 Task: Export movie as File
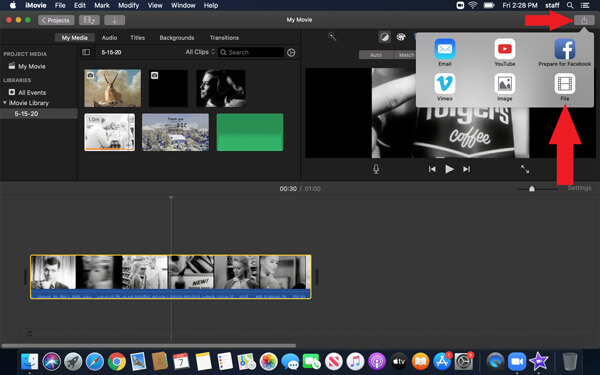[565, 87]
